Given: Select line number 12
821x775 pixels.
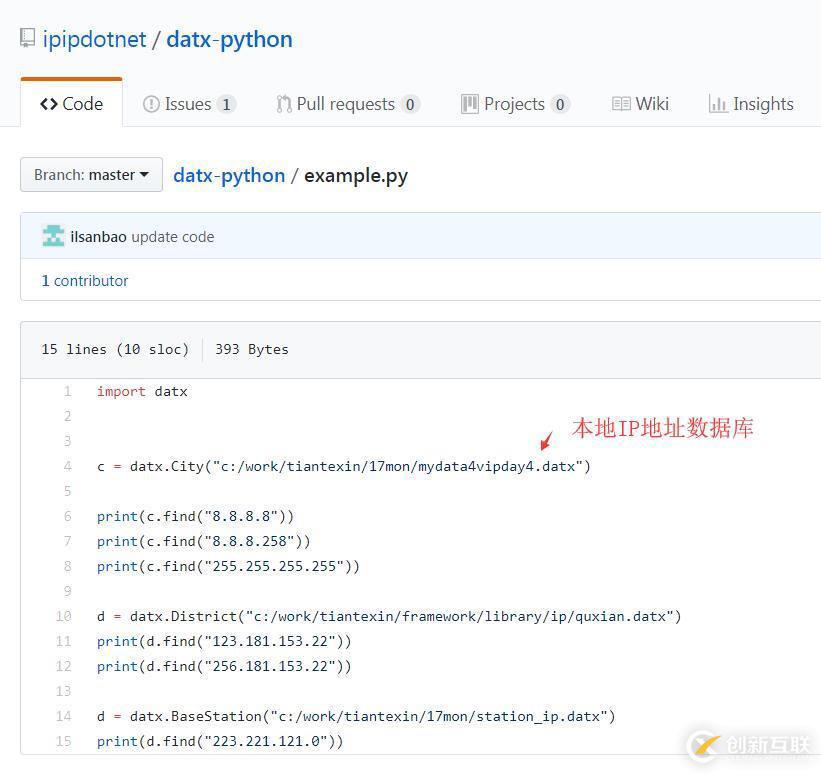Looking at the screenshot, I should [x=64, y=667].
